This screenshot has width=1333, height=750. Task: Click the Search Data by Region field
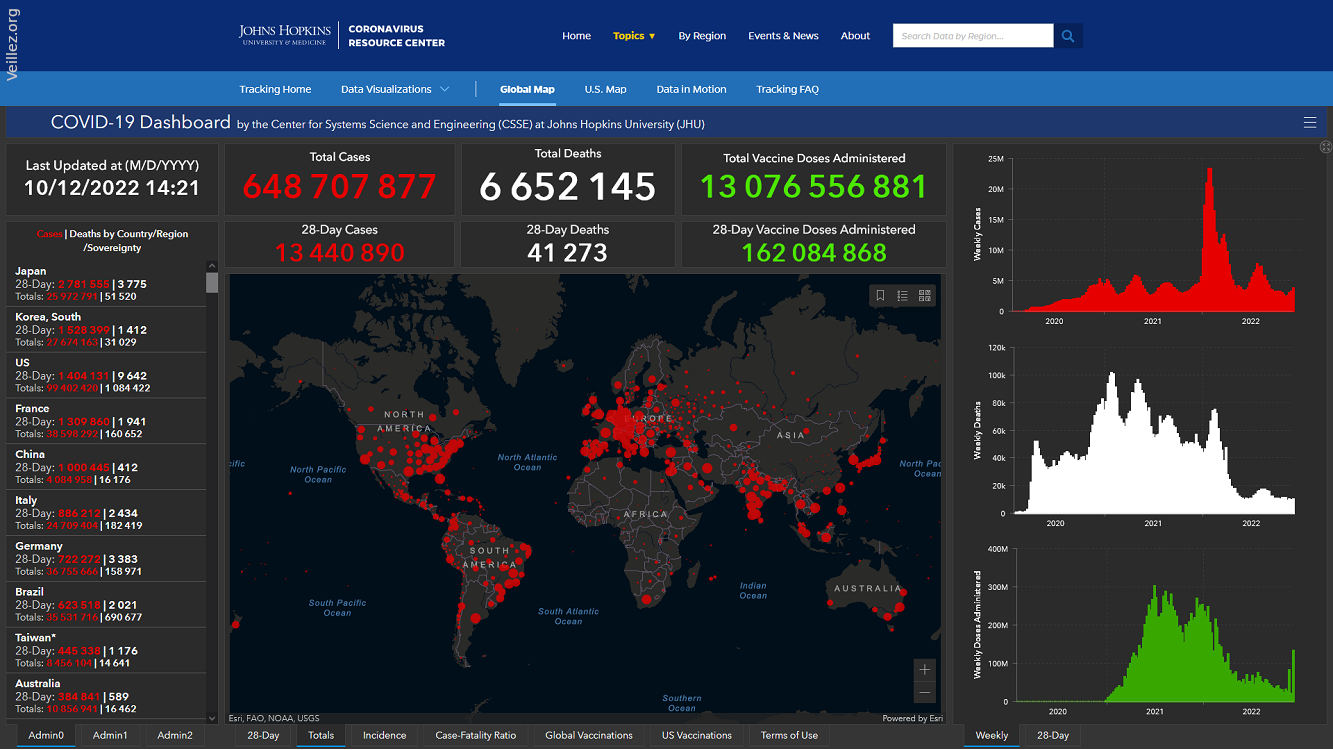972,36
